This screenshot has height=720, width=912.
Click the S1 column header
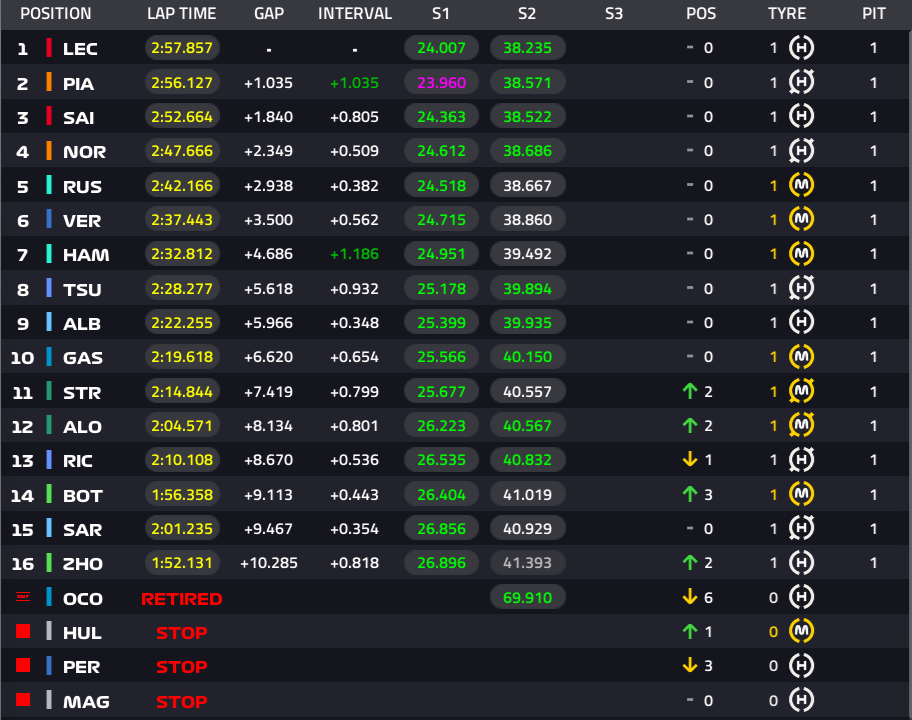coord(441,13)
